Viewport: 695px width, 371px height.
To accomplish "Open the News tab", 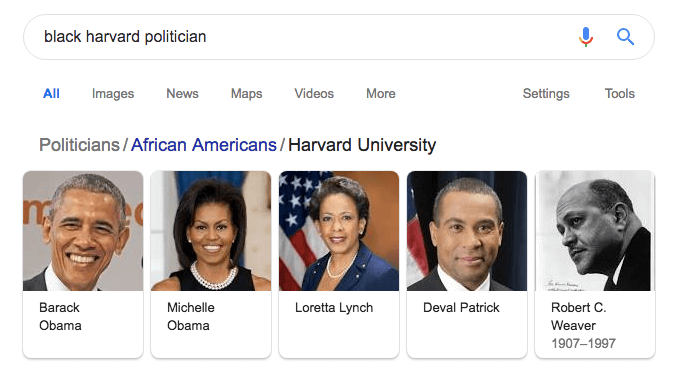I will [x=182, y=94].
